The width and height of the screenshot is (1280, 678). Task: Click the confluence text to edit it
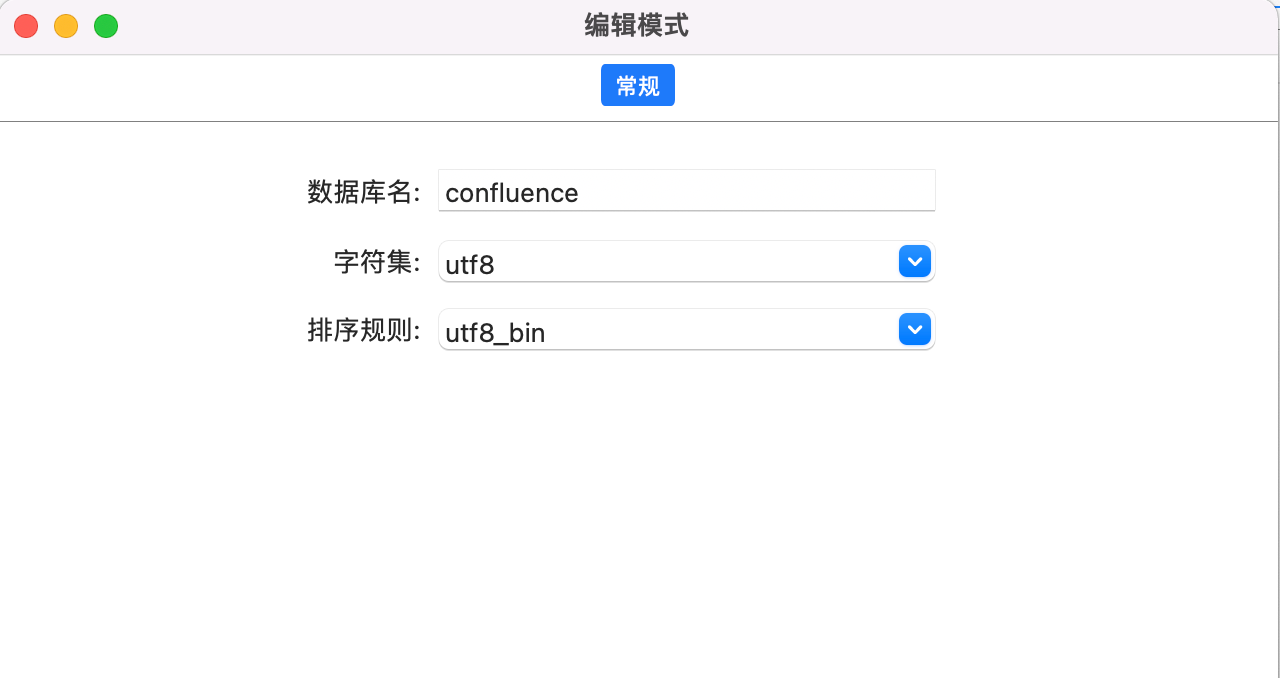point(511,192)
